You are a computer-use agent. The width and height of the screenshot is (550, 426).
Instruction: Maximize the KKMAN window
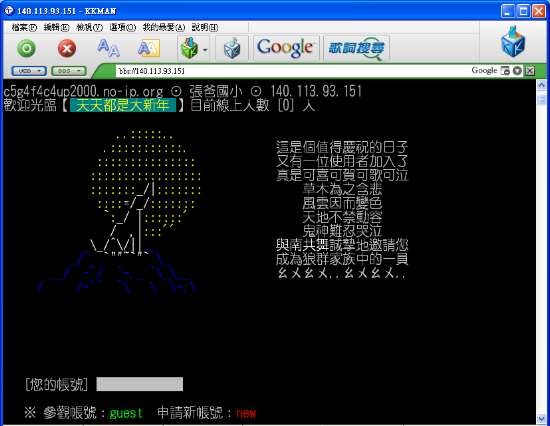523,11
